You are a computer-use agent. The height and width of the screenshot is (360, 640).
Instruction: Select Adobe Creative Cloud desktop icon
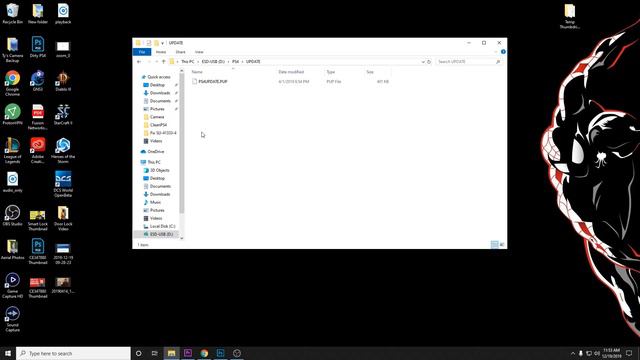(x=38, y=151)
